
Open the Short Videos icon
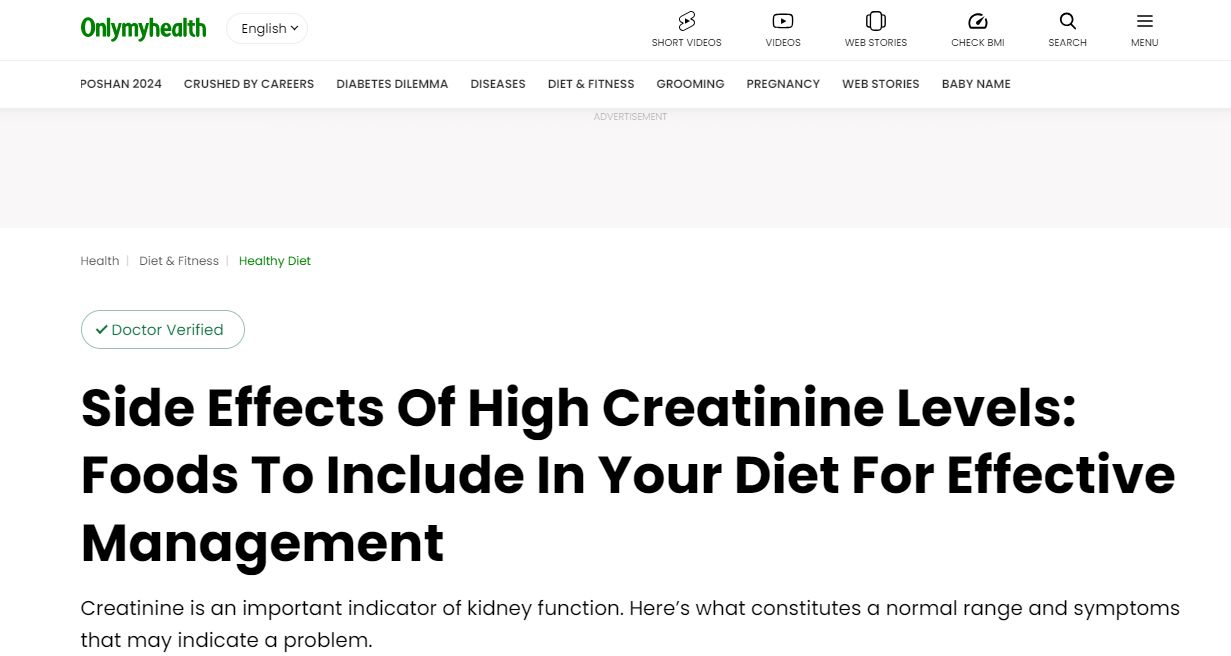coord(686,21)
